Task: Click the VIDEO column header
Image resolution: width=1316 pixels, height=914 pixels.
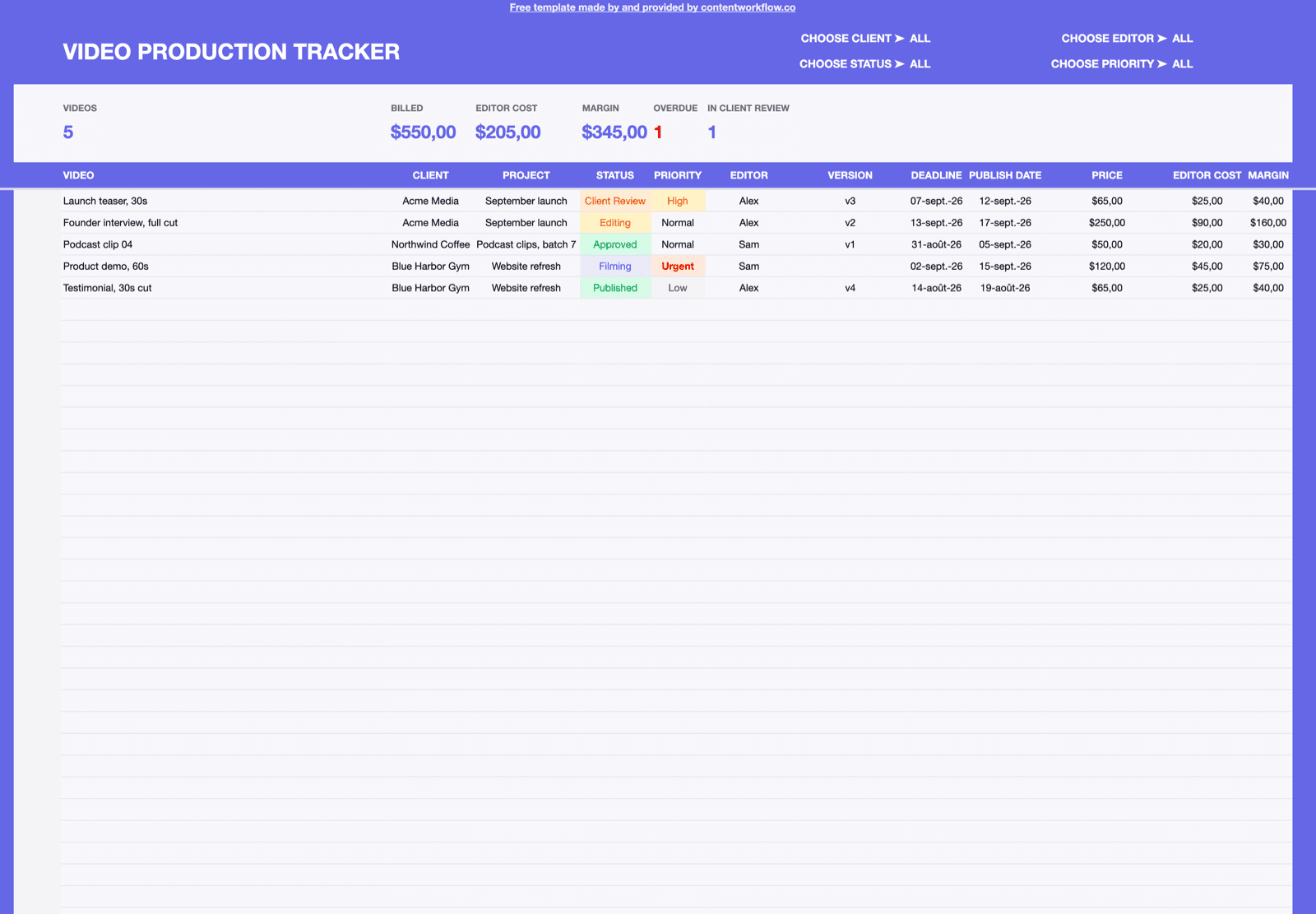Action: pos(79,175)
